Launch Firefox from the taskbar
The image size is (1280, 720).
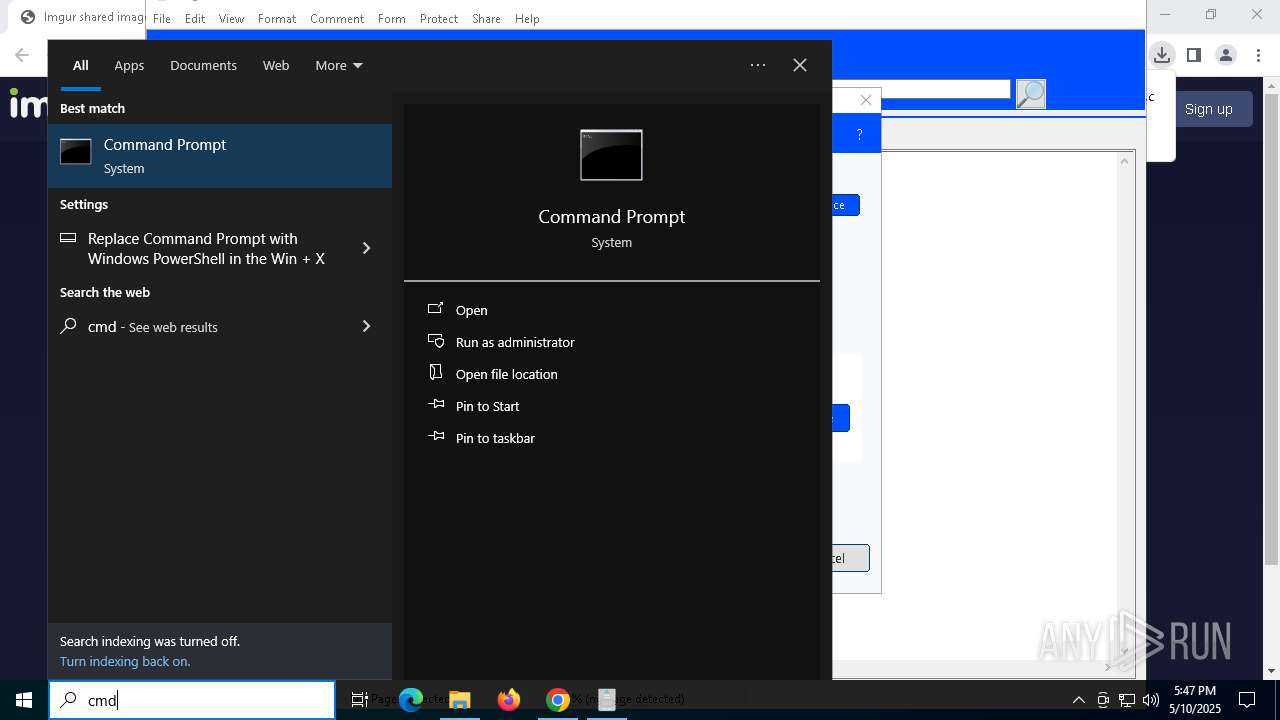click(509, 700)
